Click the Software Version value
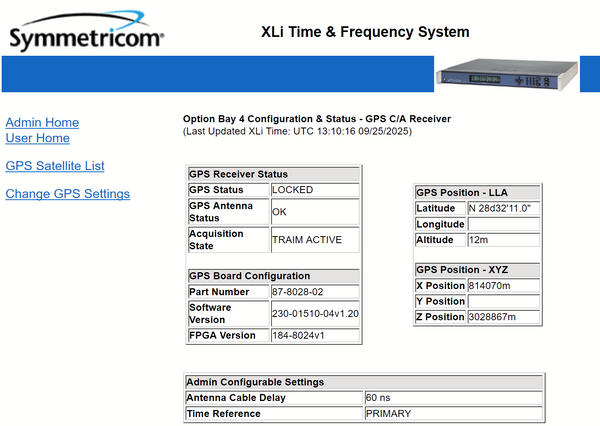This screenshot has width=600, height=426. click(x=314, y=313)
